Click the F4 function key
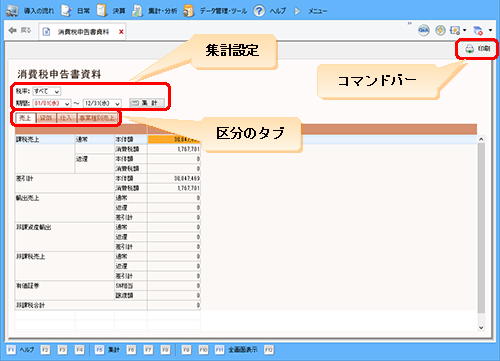Screen dimensions: 500x361 point(79,350)
